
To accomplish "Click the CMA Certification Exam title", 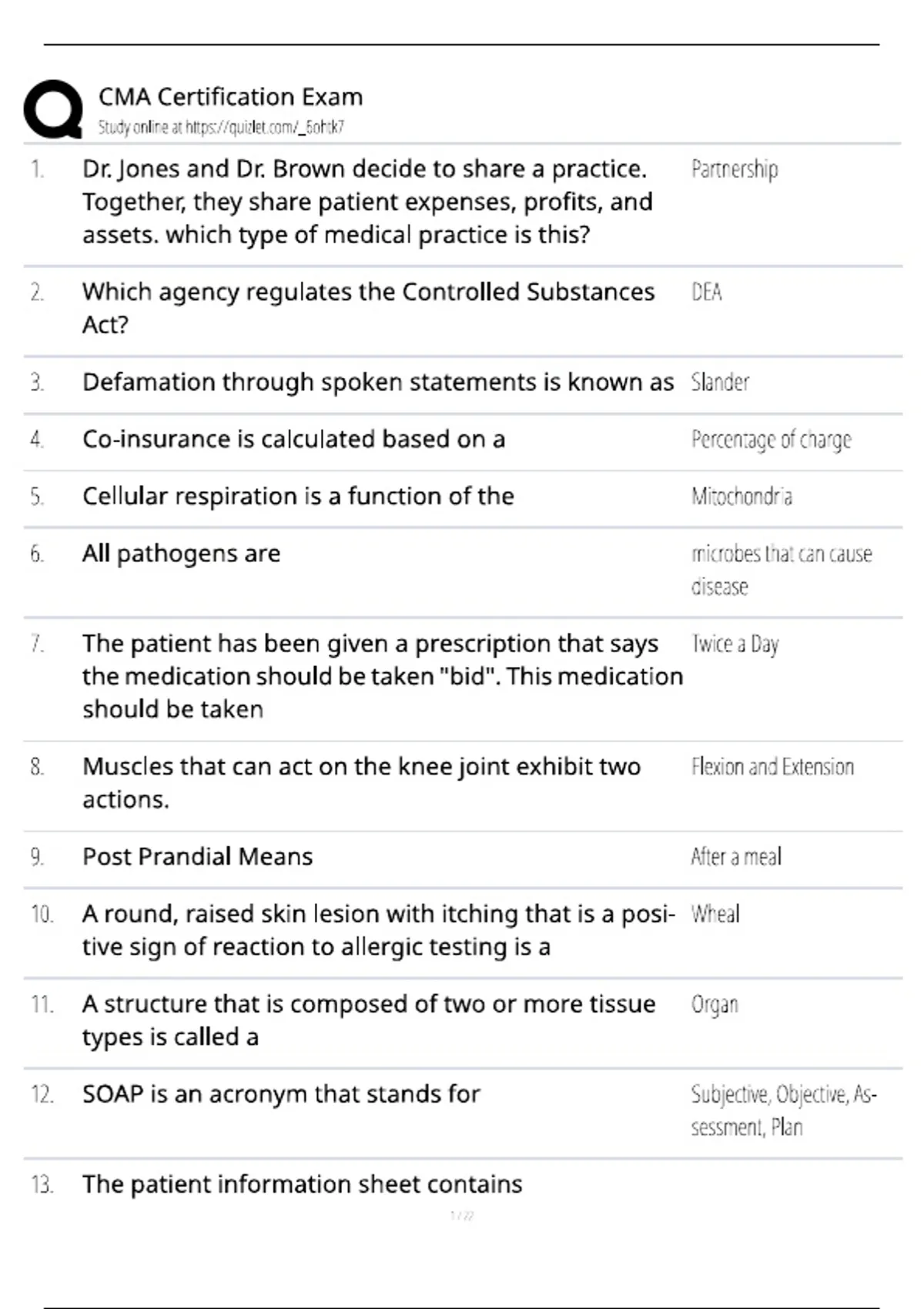I will (230, 97).
